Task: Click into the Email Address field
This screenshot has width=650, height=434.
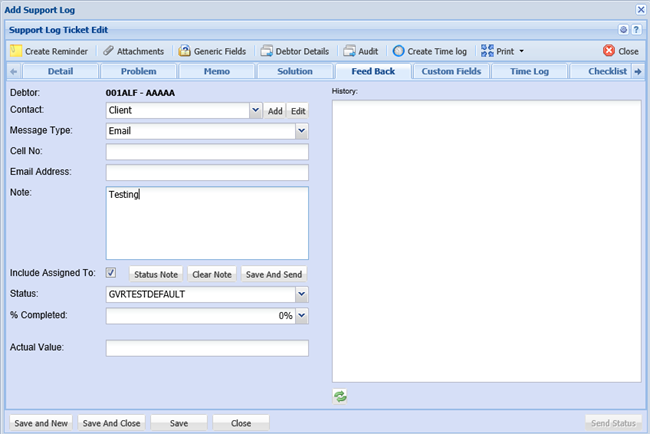Action: pyautogui.click(x=207, y=173)
